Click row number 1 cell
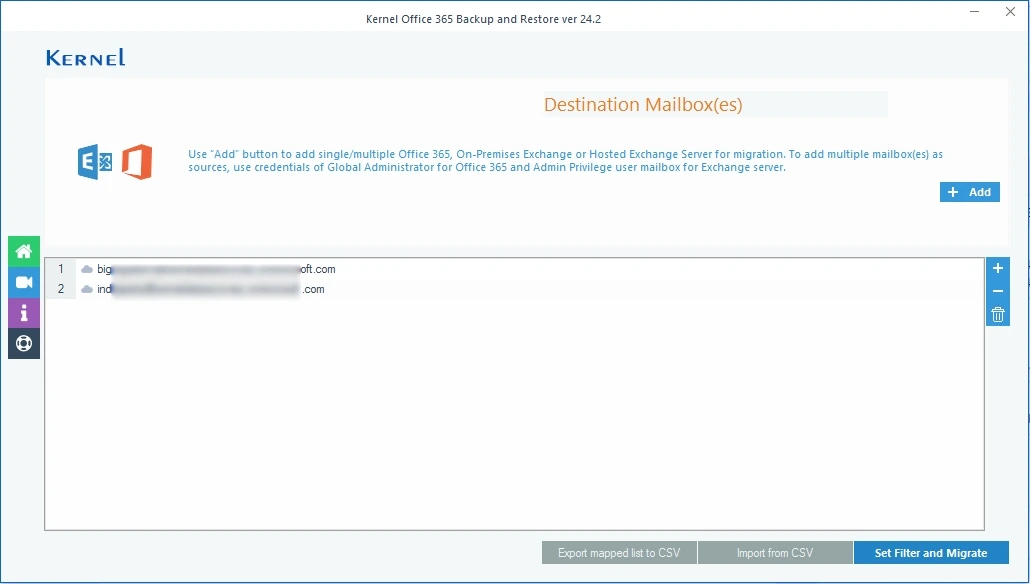The height and width of the screenshot is (584, 1030). tap(61, 269)
